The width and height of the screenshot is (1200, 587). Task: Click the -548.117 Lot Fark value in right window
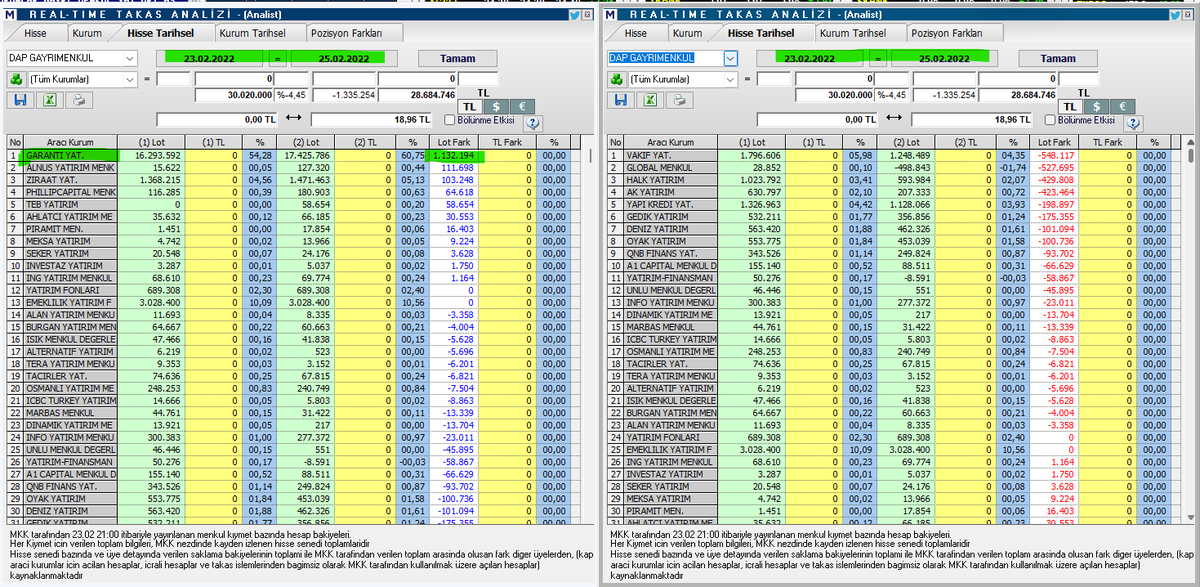(1054, 156)
